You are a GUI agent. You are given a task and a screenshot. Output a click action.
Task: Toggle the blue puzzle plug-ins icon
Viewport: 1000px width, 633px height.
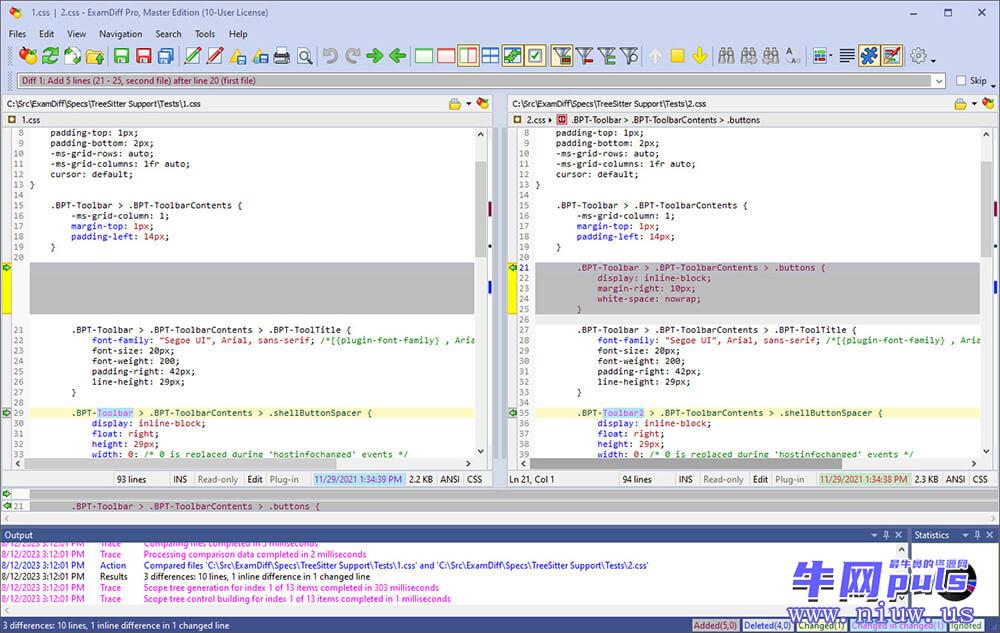pos(869,56)
